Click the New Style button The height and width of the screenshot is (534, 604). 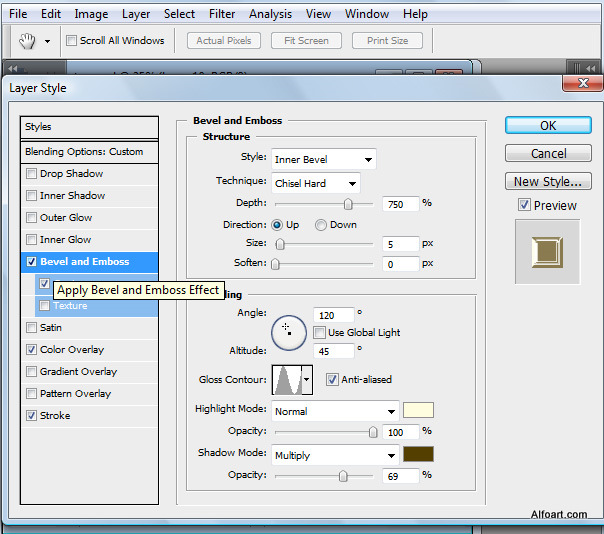(548, 182)
